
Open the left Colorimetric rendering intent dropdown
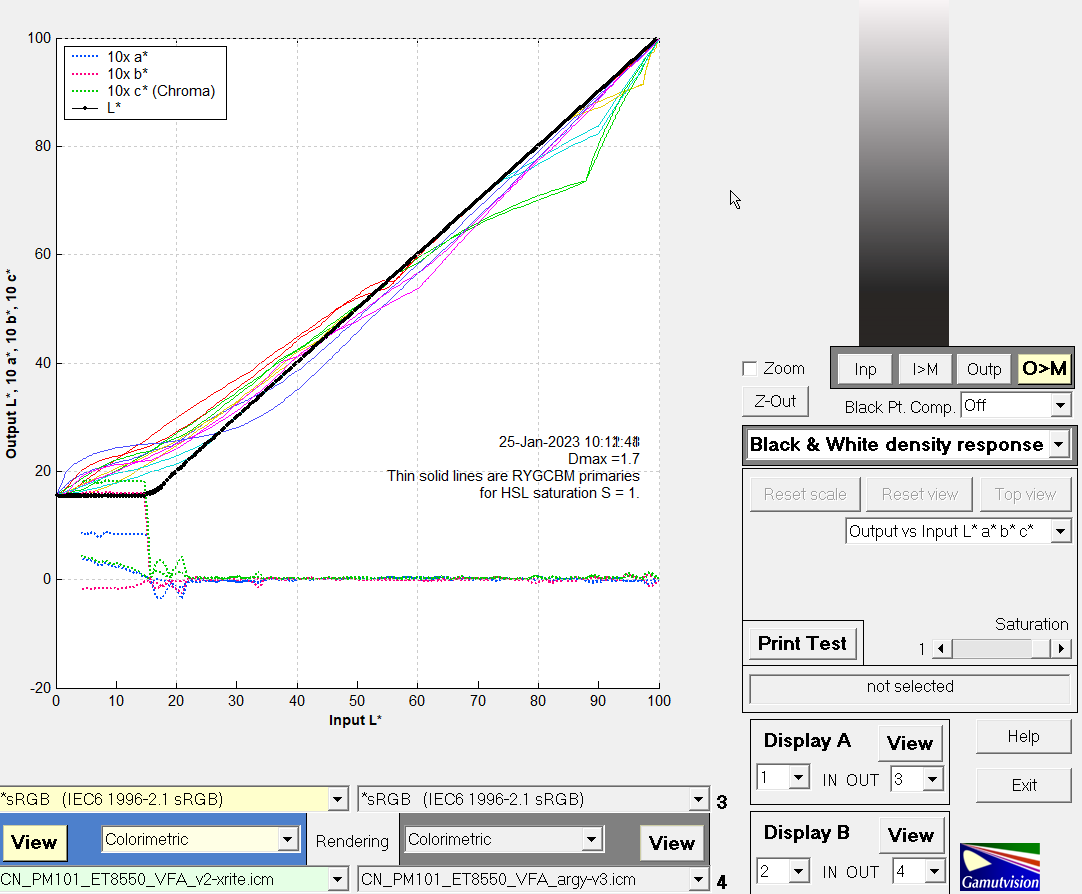pyautogui.click(x=289, y=840)
